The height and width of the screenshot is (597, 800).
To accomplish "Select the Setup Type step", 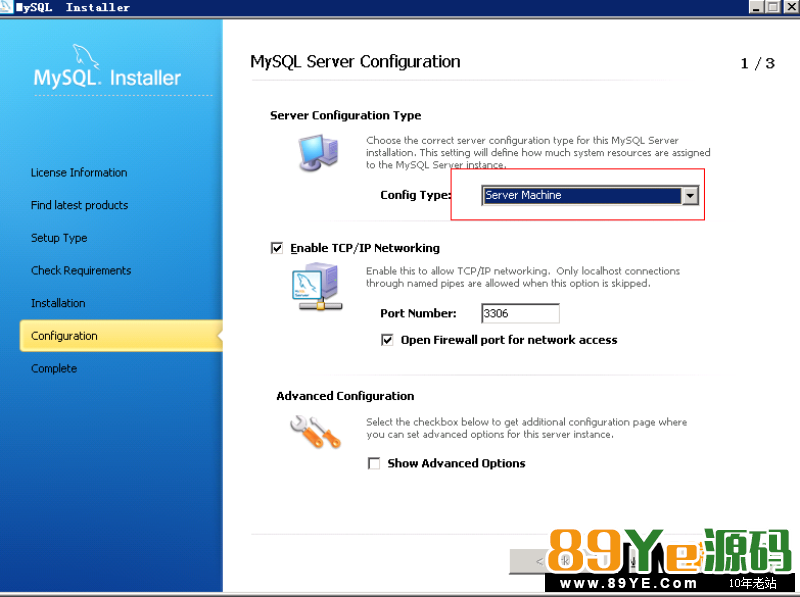I will point(59,238).
